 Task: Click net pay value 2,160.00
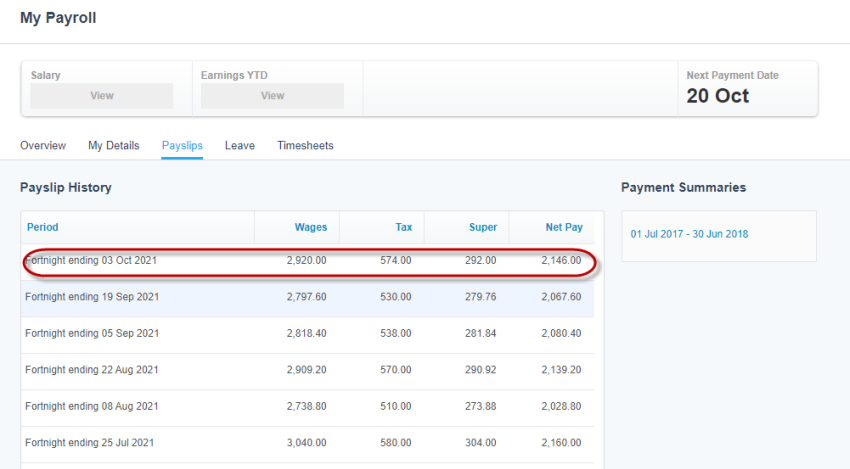coord(561,443)
